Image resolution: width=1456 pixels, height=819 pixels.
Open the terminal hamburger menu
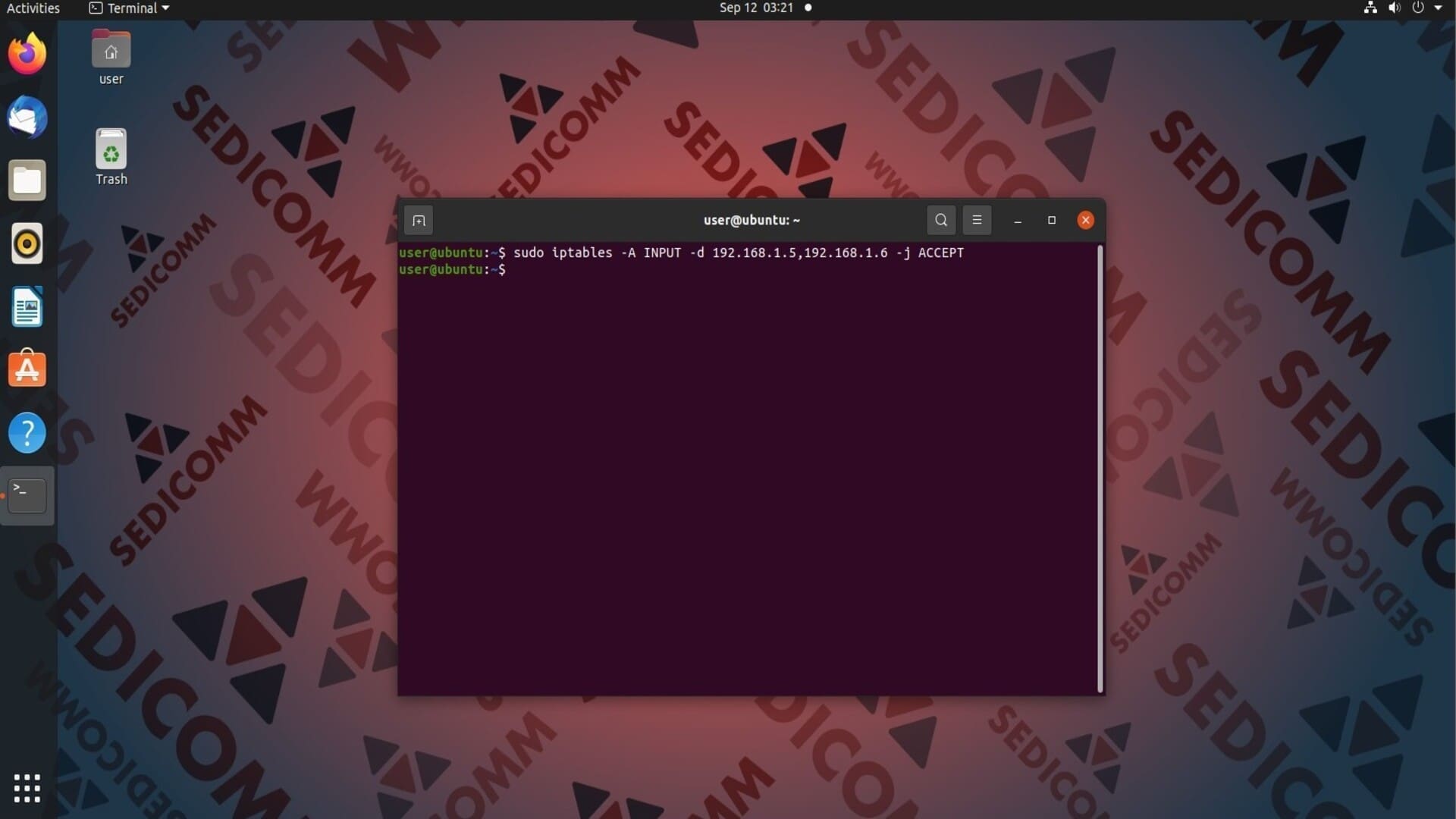click(977, 220)
